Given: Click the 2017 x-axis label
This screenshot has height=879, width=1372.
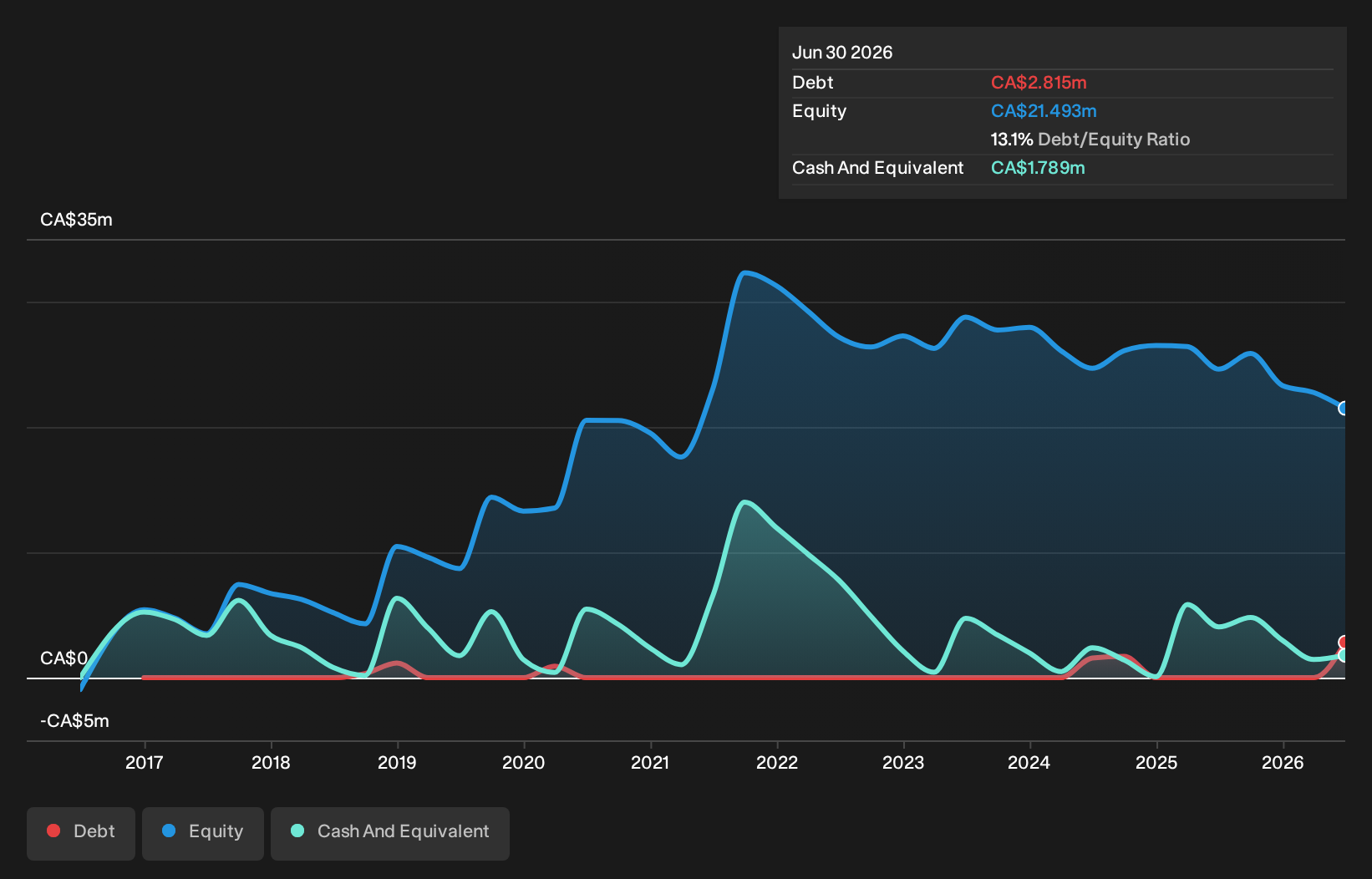Looking at the screenshot, I should [145, 763].
